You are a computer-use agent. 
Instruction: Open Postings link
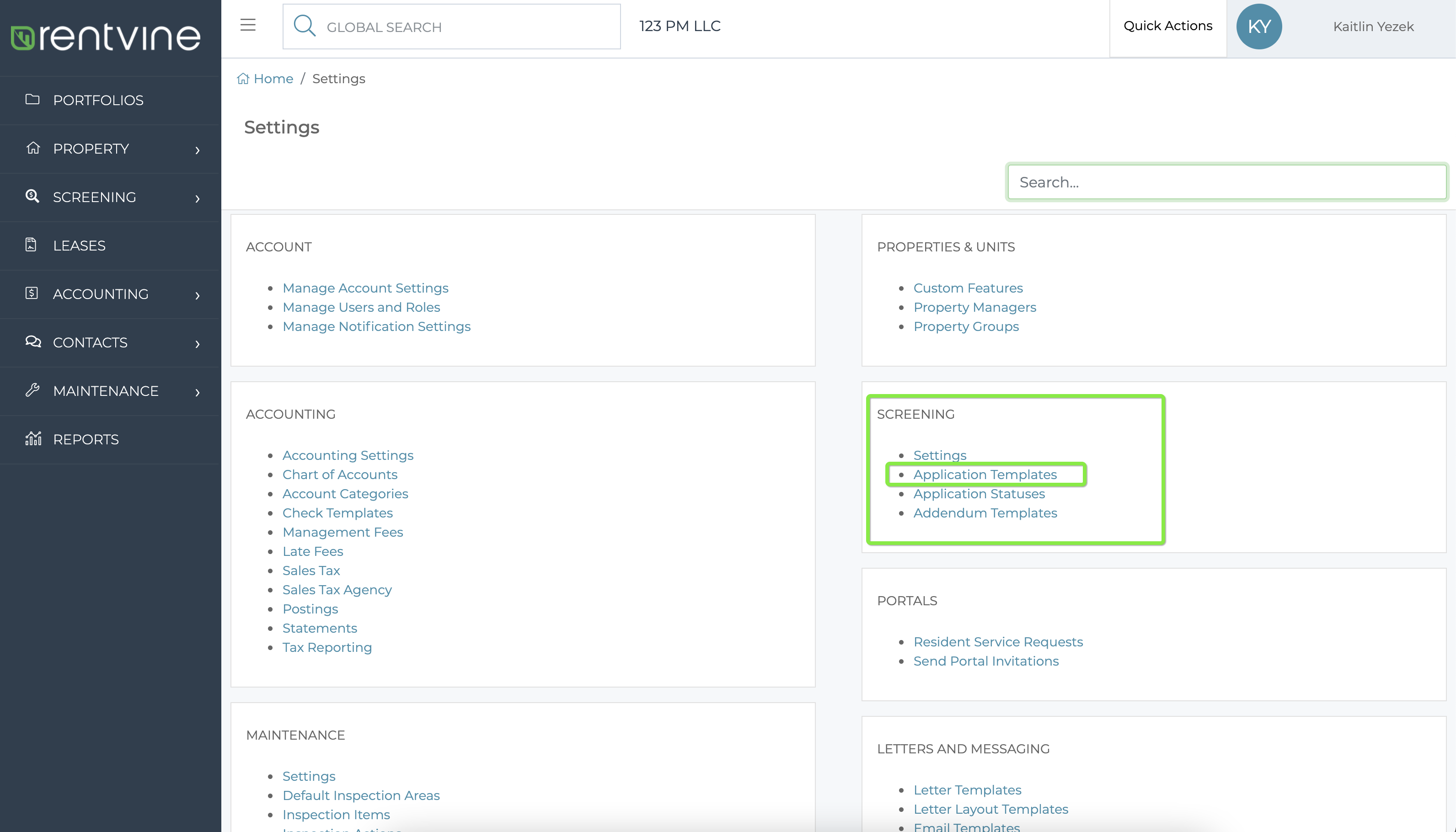pos(310,609)
